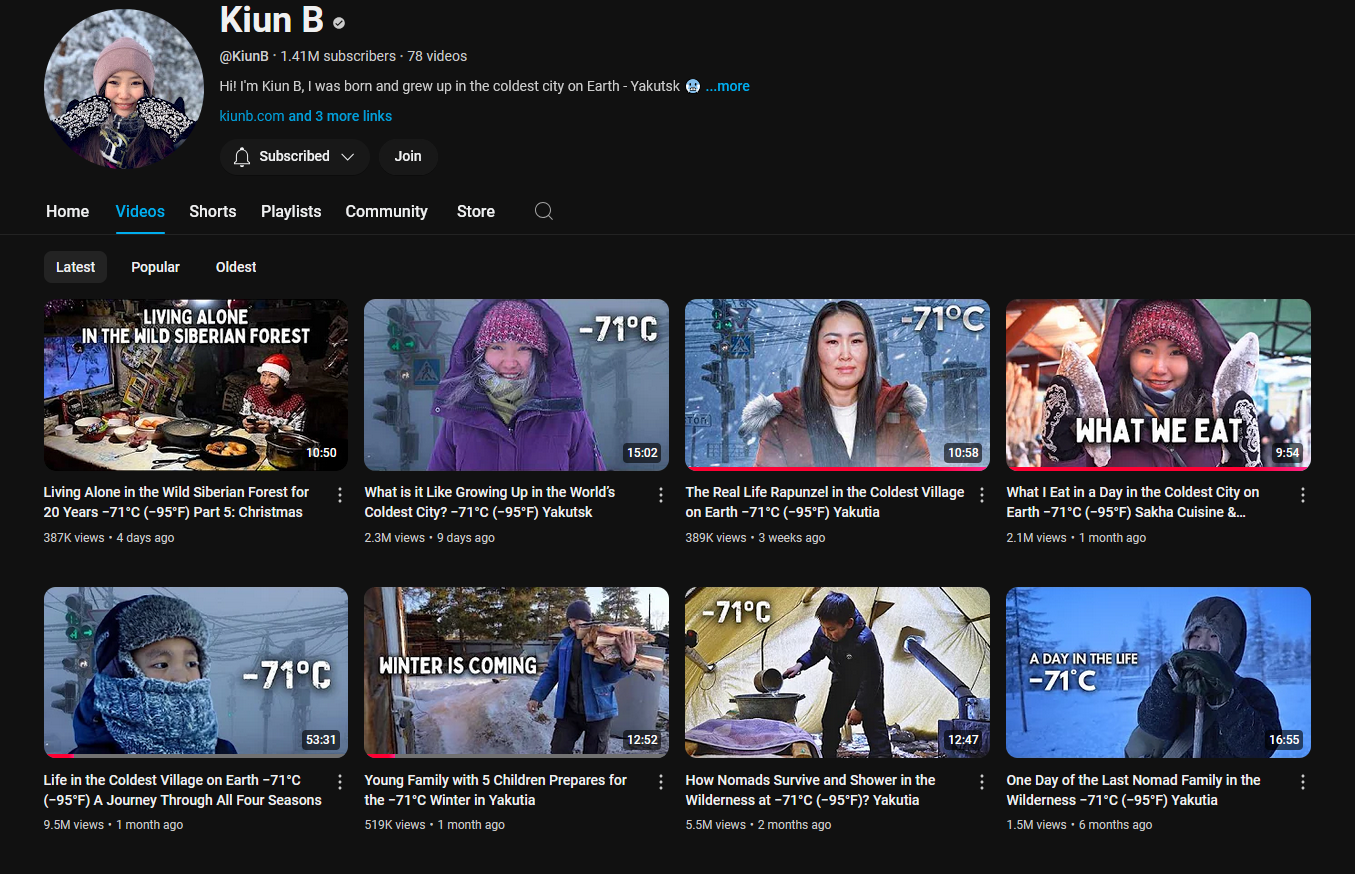
Task: Open options menu for What I Eat in a Day video
Action: [1303, 495]
